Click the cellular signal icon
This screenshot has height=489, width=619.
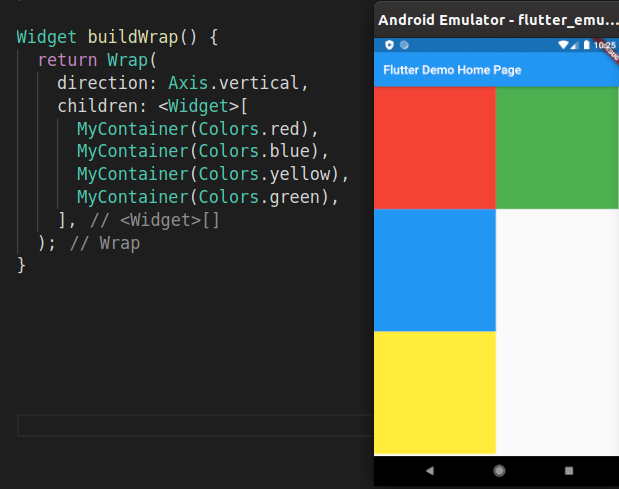click(x=574, y=45)
